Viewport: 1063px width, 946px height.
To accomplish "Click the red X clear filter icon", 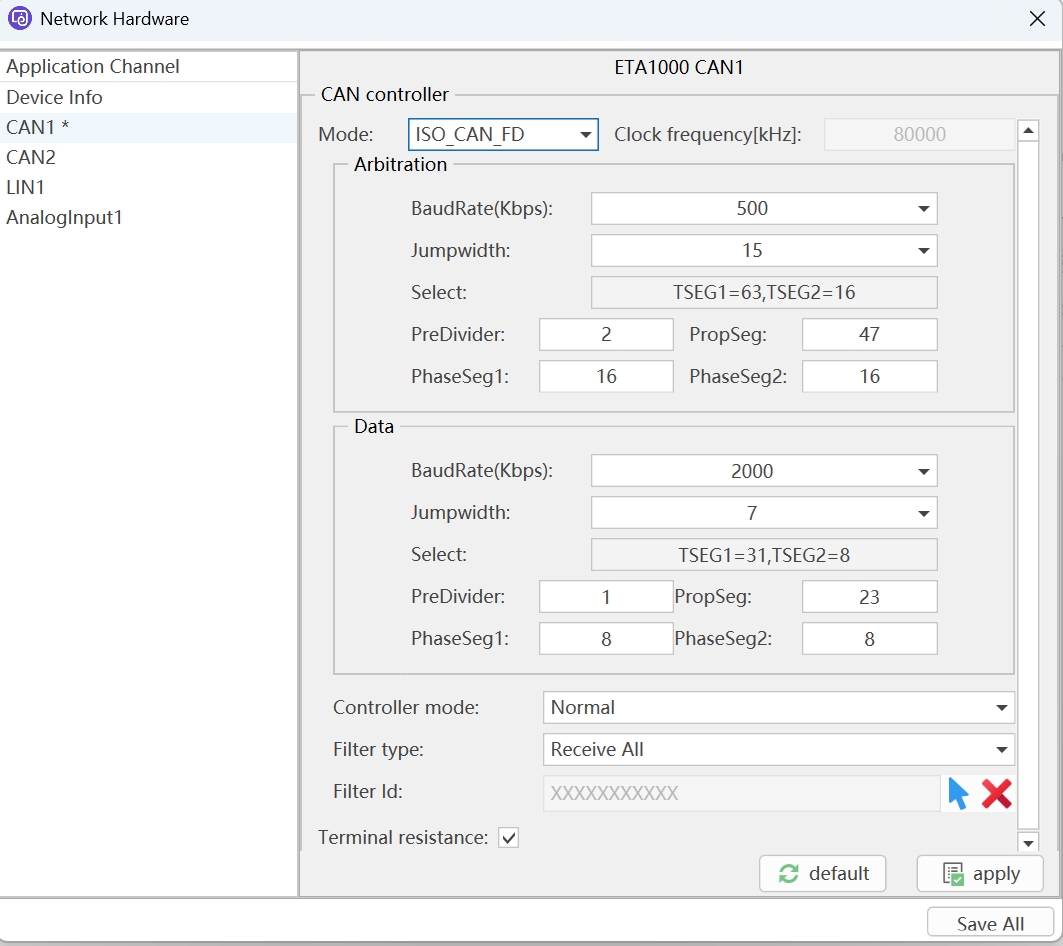I will 996,794.
